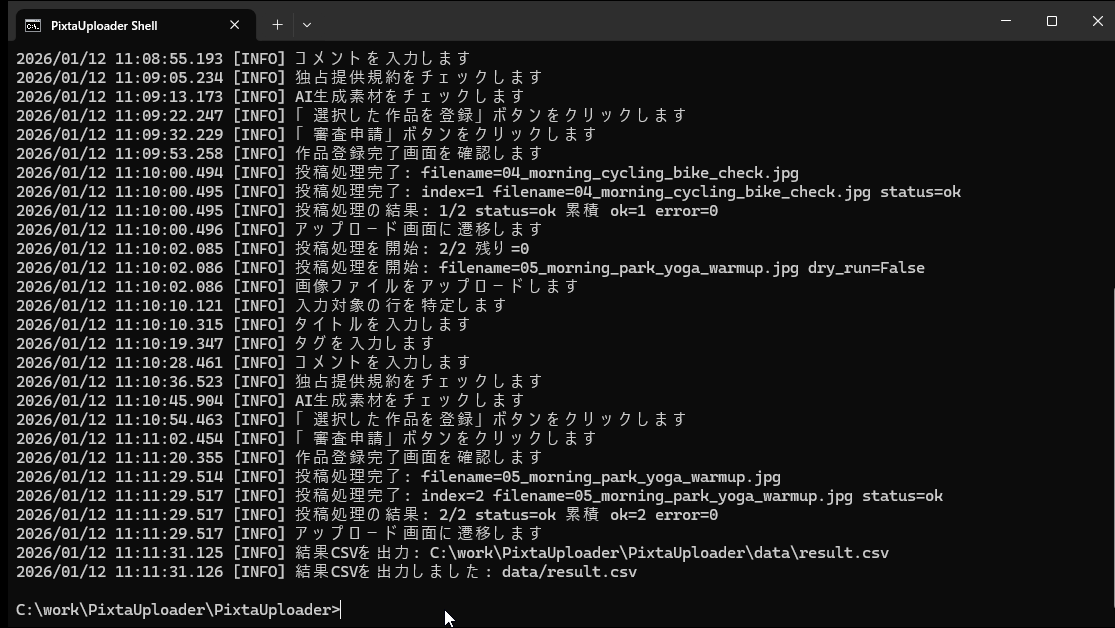
Task: Open a new tab with the plus button
Action: tap(277, 25)
